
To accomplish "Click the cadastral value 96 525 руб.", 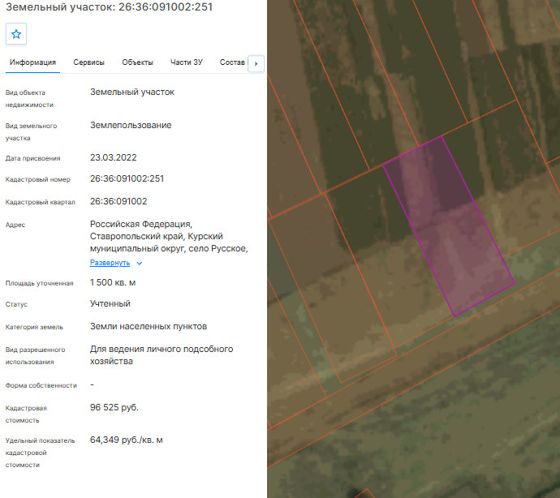I will pos(114,407).
